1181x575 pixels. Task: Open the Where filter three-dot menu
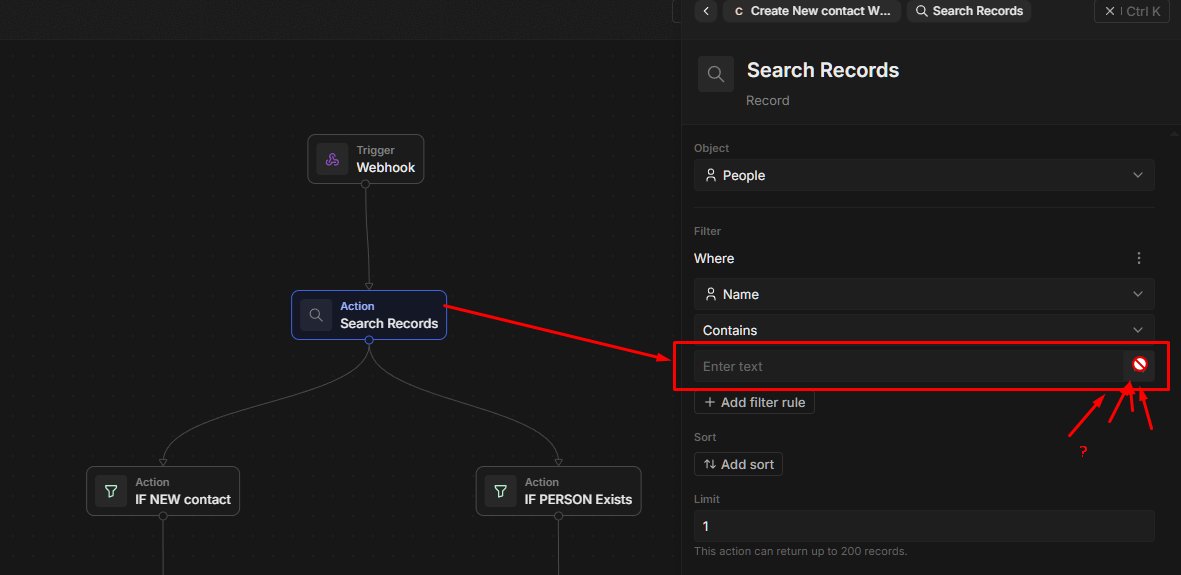(x=1138, y=258)
